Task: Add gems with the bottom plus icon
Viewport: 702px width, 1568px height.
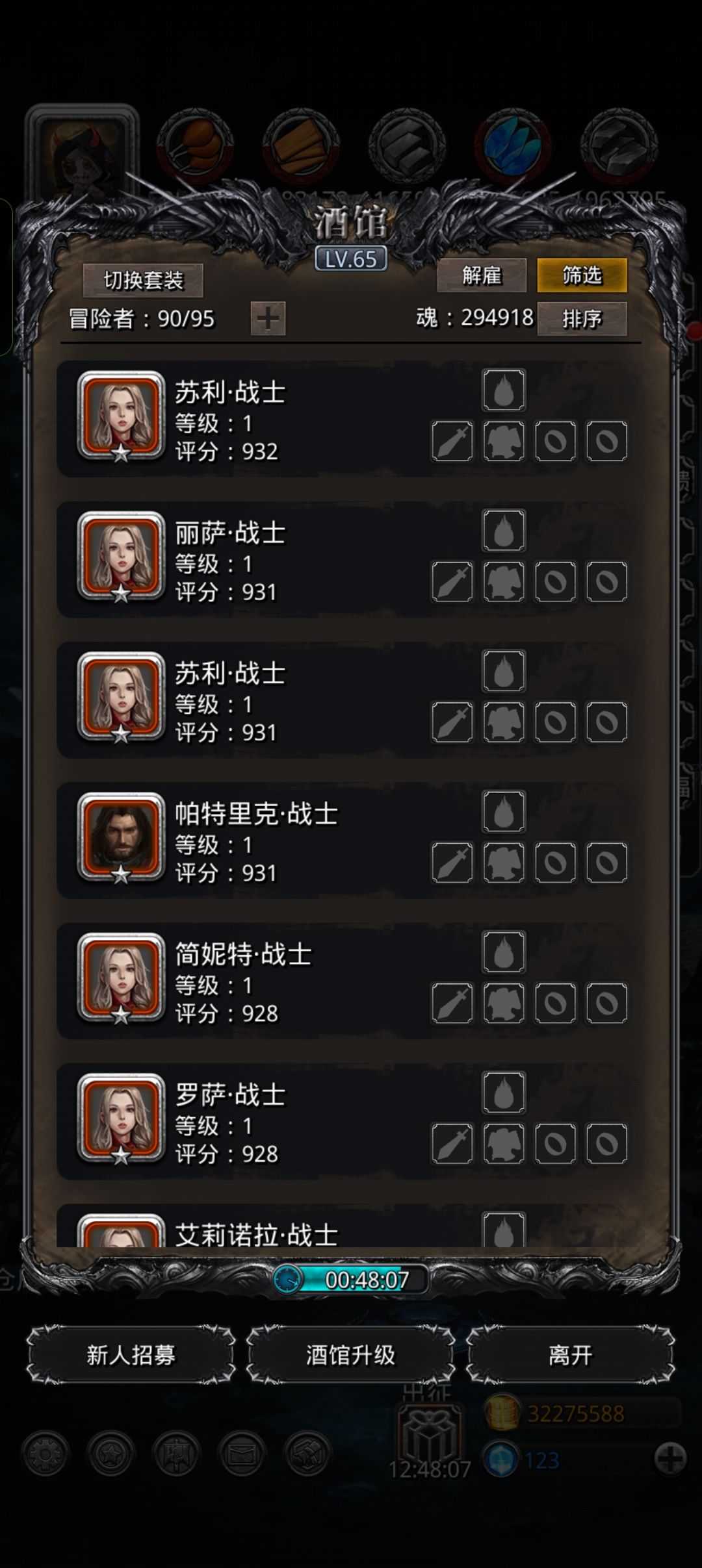Action: (x=670, y=1459)
